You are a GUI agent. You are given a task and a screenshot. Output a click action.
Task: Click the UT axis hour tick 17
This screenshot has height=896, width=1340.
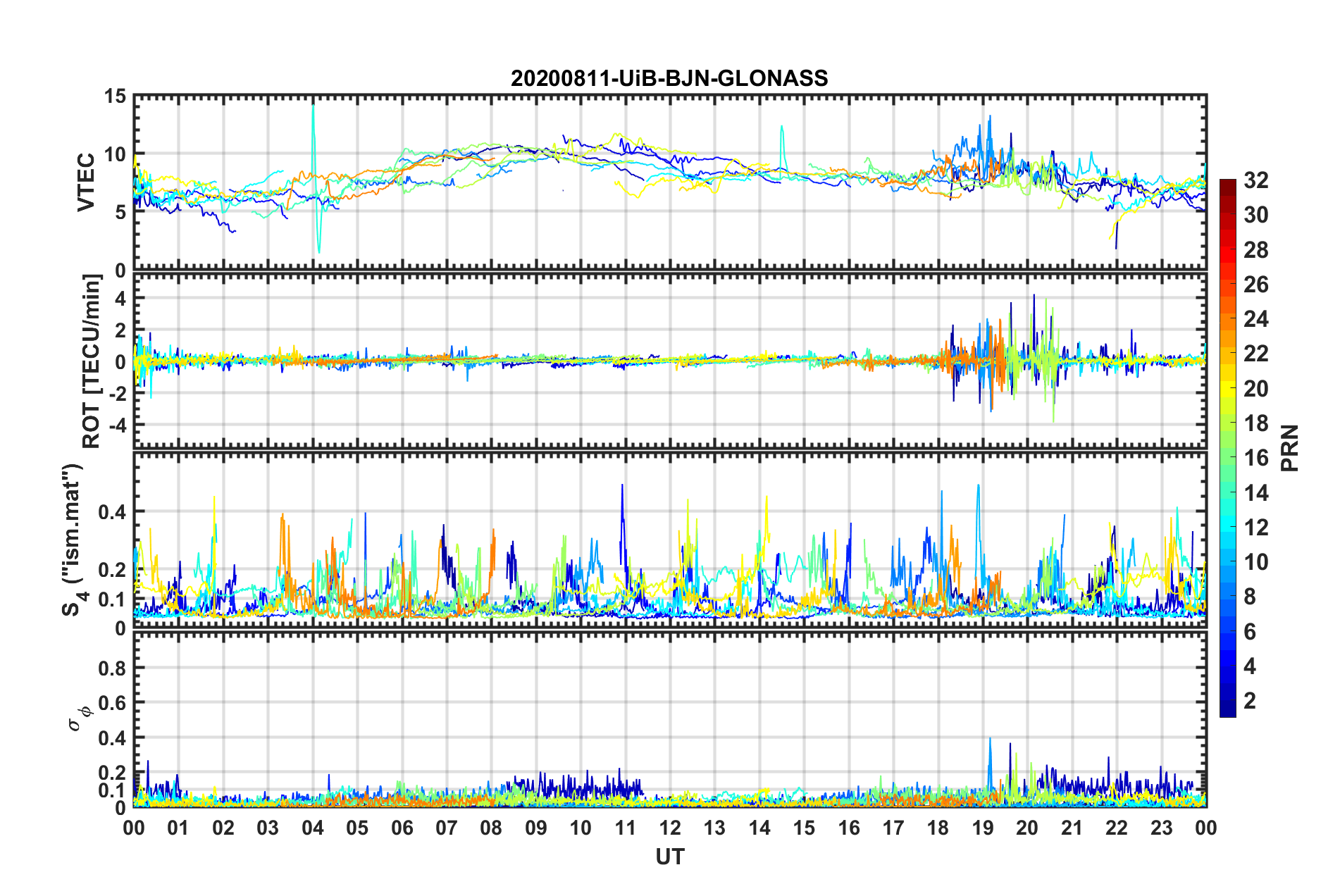pyautogui.click(x=893, y=828)
